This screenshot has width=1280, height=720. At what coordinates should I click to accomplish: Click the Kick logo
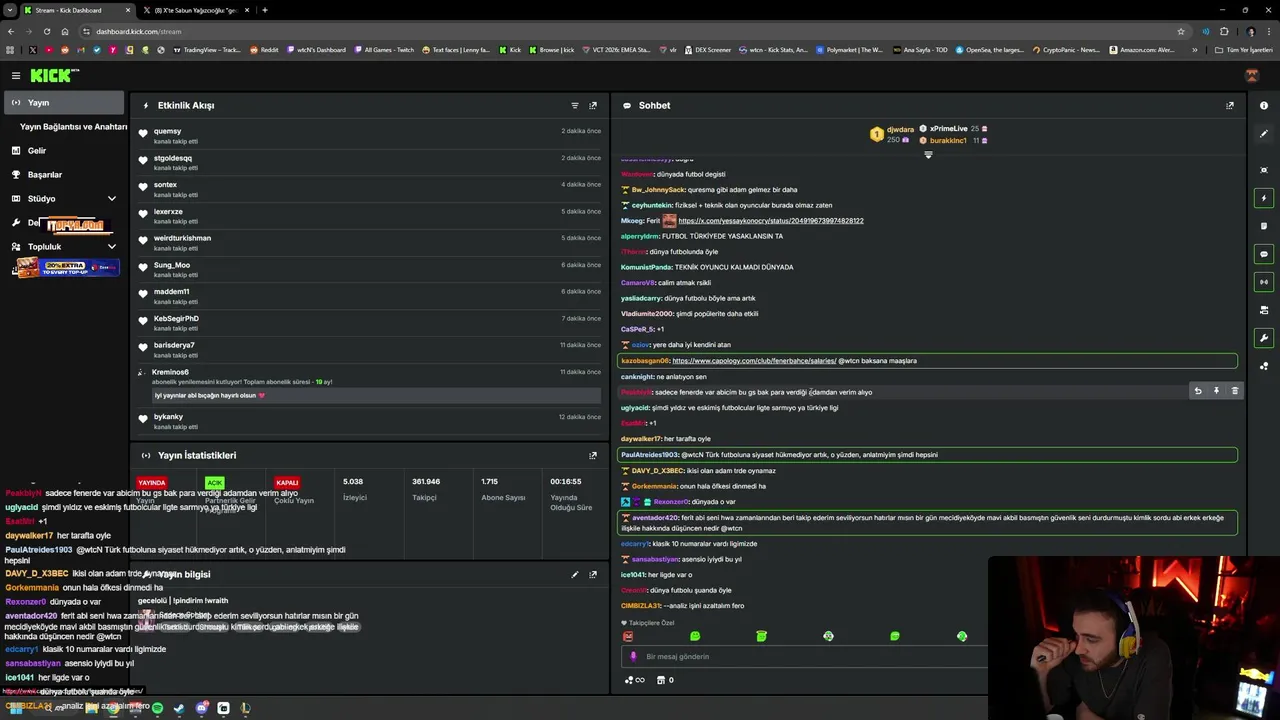coord(54,75)
